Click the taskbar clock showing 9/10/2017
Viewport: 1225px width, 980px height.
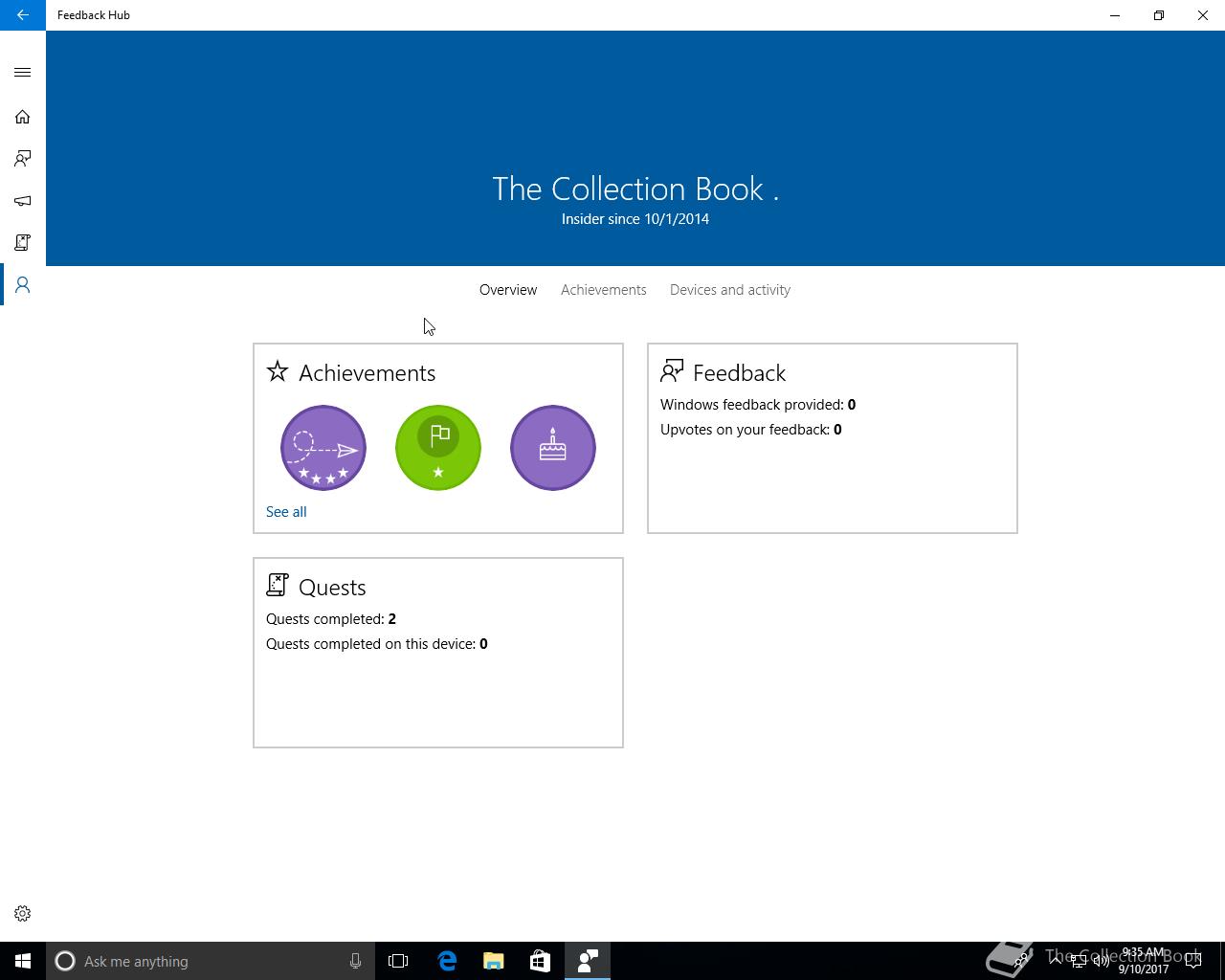click(x=1144, y=961)
